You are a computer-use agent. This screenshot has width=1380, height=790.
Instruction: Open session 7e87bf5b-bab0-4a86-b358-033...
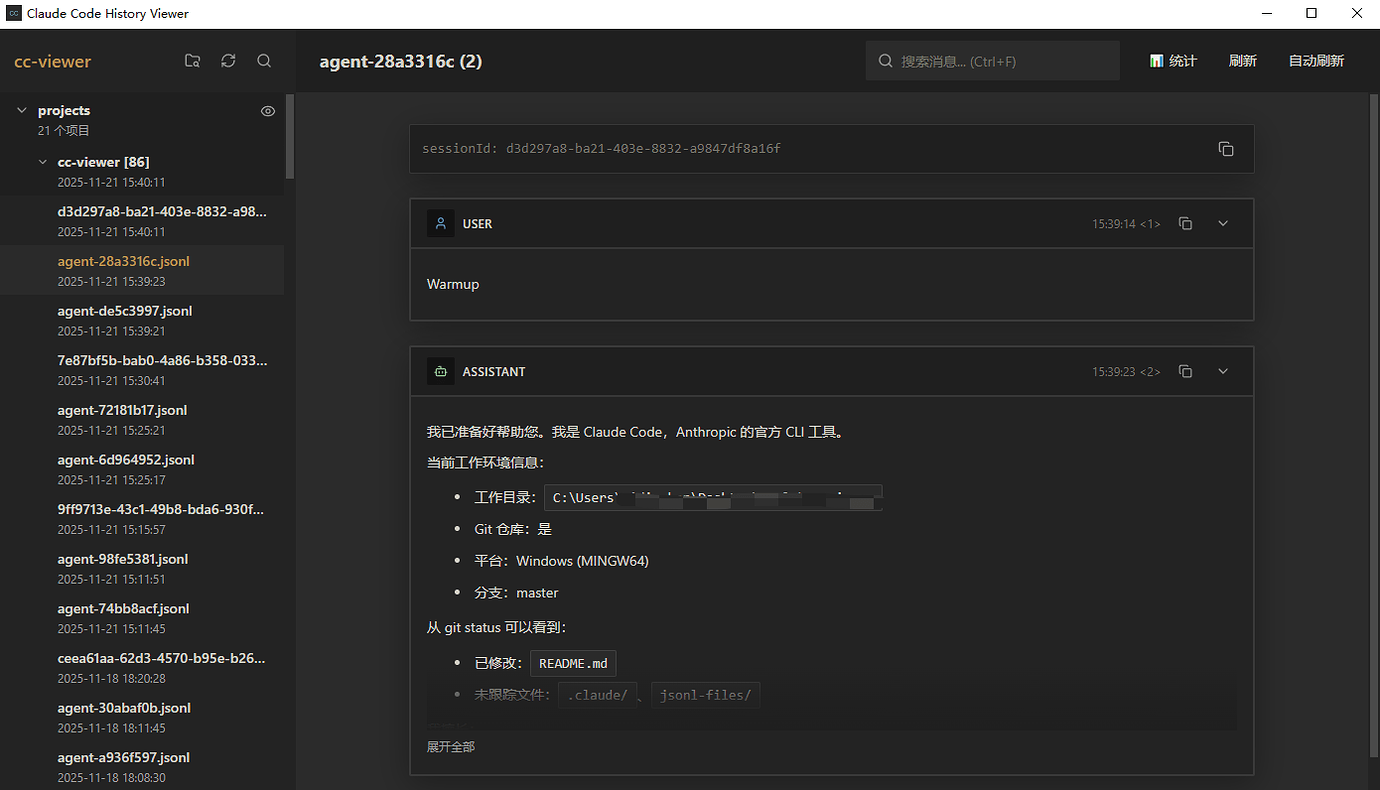pyautogui.click(x=142, y=370)
